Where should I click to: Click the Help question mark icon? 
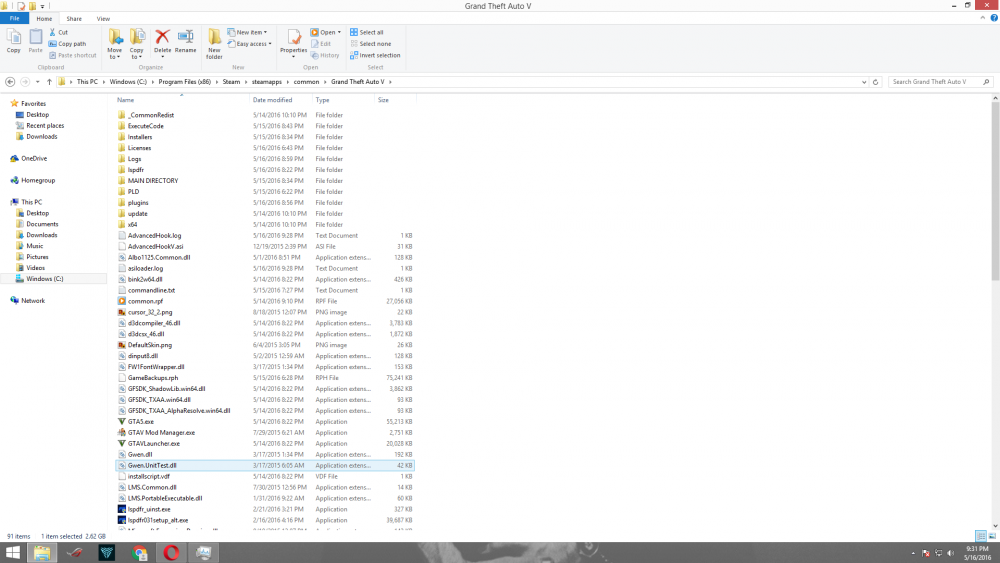(x=994, y=18)
